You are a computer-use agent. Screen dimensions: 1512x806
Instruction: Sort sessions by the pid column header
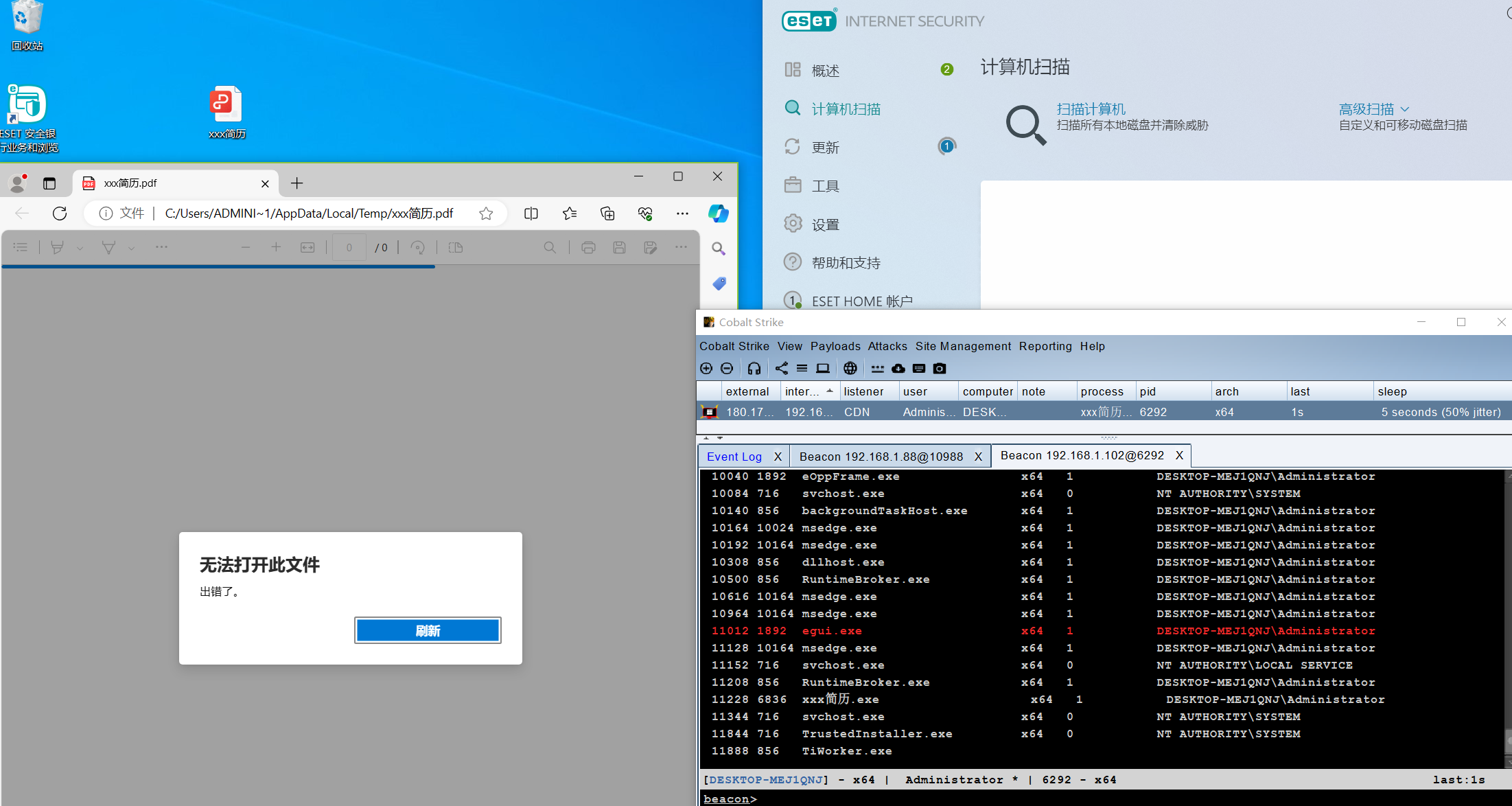pos(1172,391)
